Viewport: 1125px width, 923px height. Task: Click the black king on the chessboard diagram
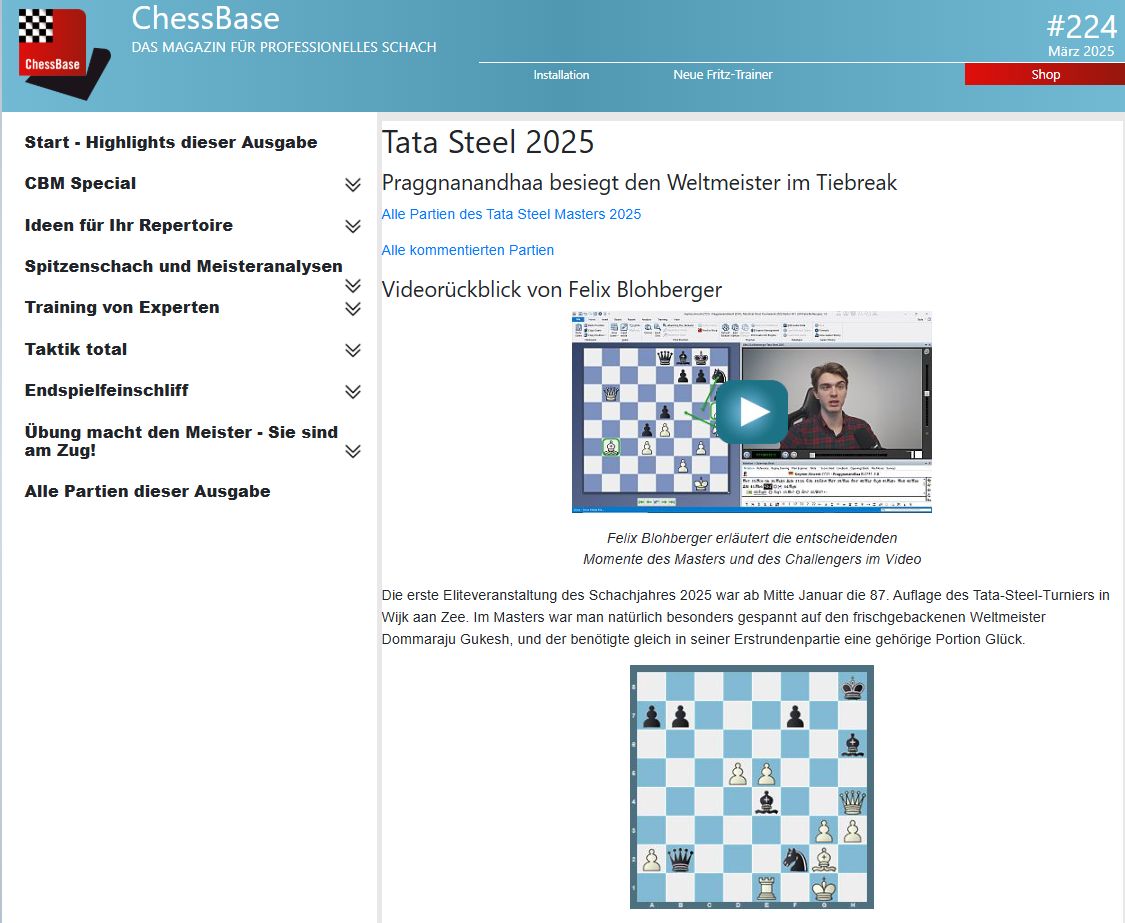tap(852, 687)
